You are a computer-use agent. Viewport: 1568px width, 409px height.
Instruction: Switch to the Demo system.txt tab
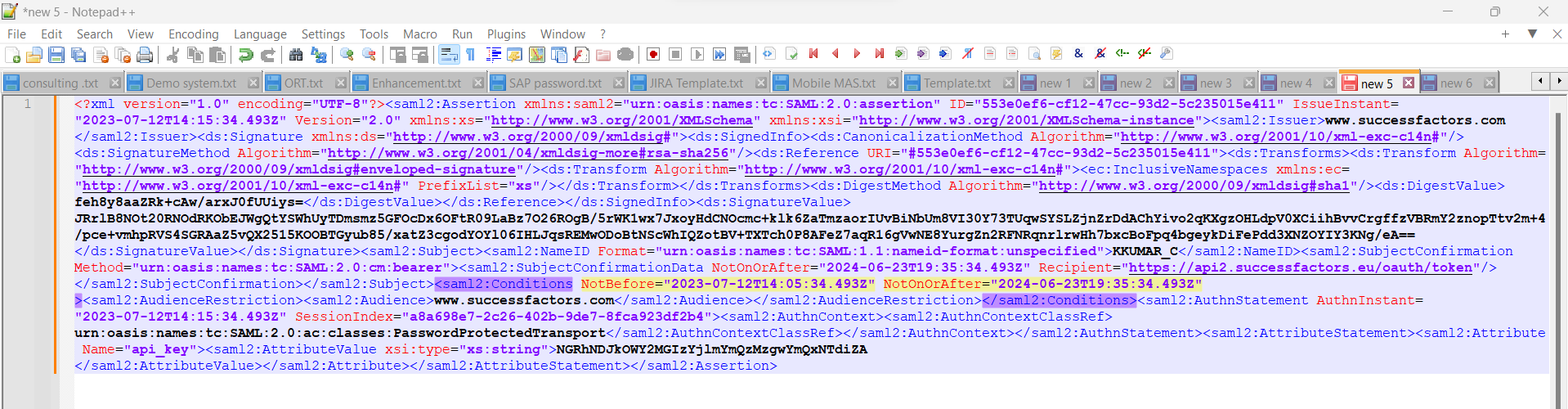[191, 83]
